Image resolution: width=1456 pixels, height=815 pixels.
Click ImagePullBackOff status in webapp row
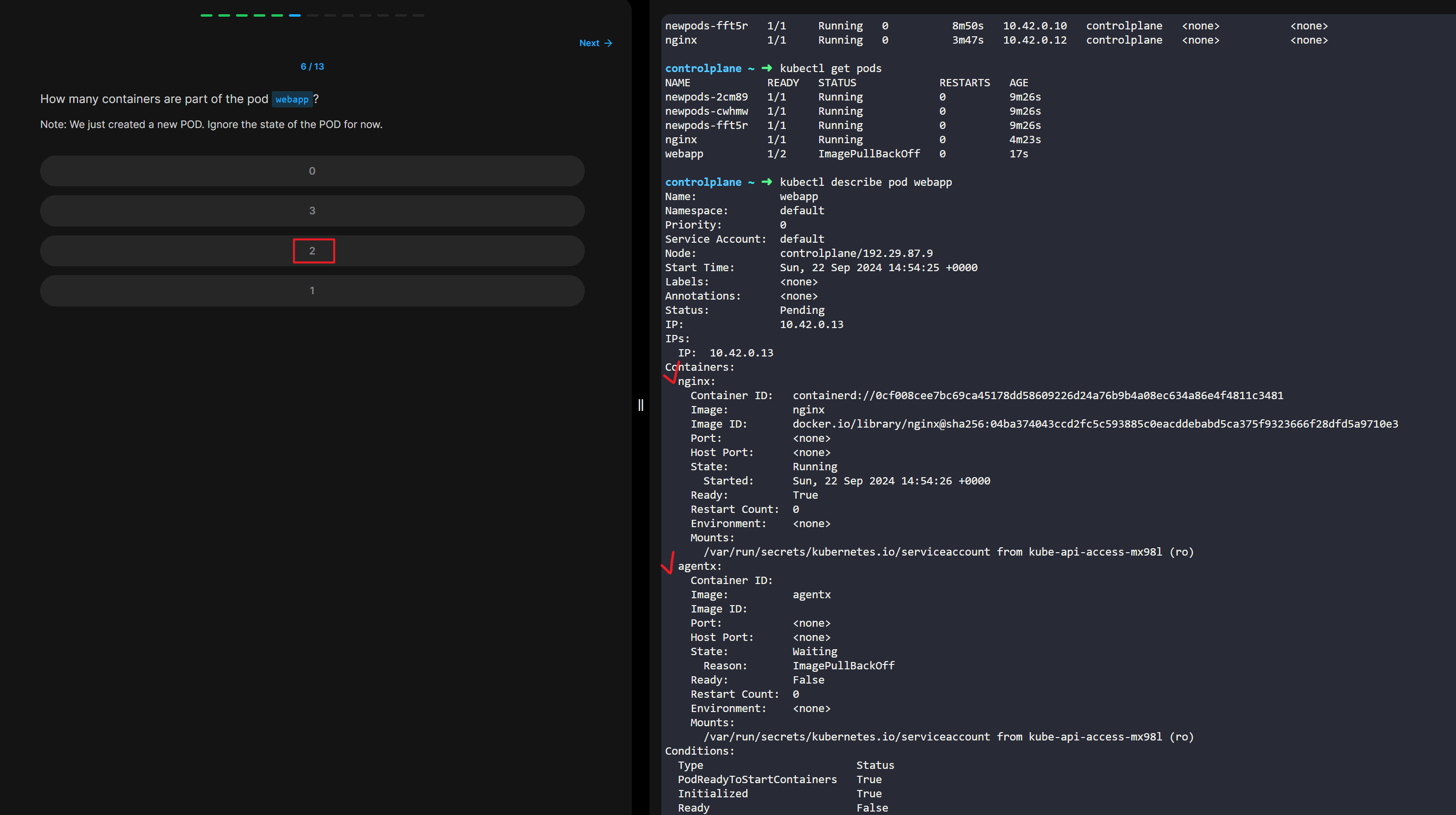coord(869,153)
